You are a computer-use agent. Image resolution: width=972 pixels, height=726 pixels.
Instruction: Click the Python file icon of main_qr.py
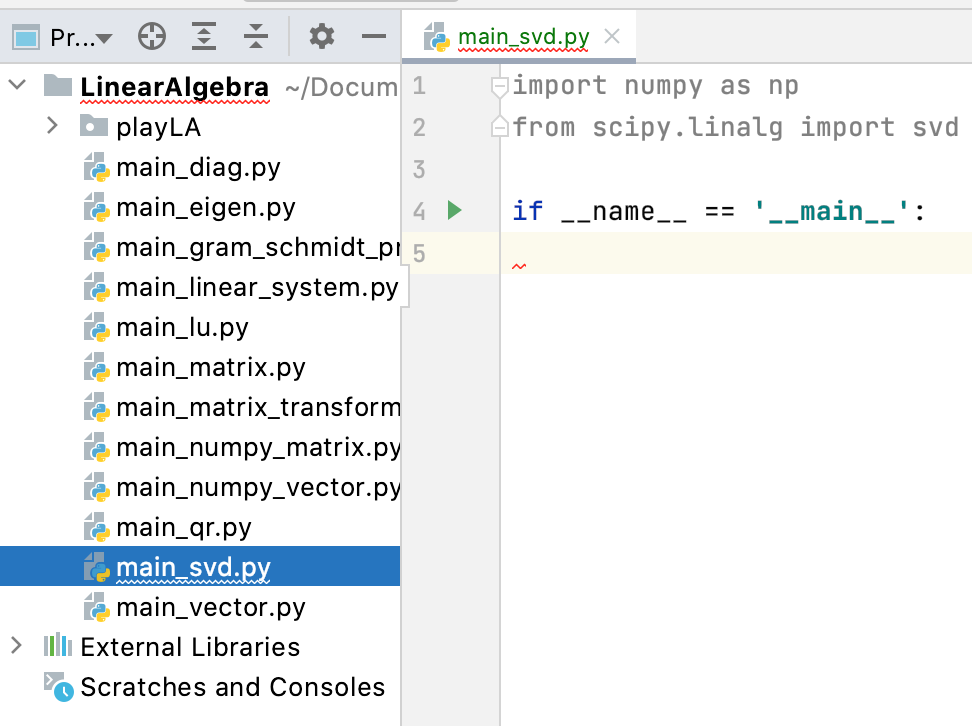pos(97,527)
